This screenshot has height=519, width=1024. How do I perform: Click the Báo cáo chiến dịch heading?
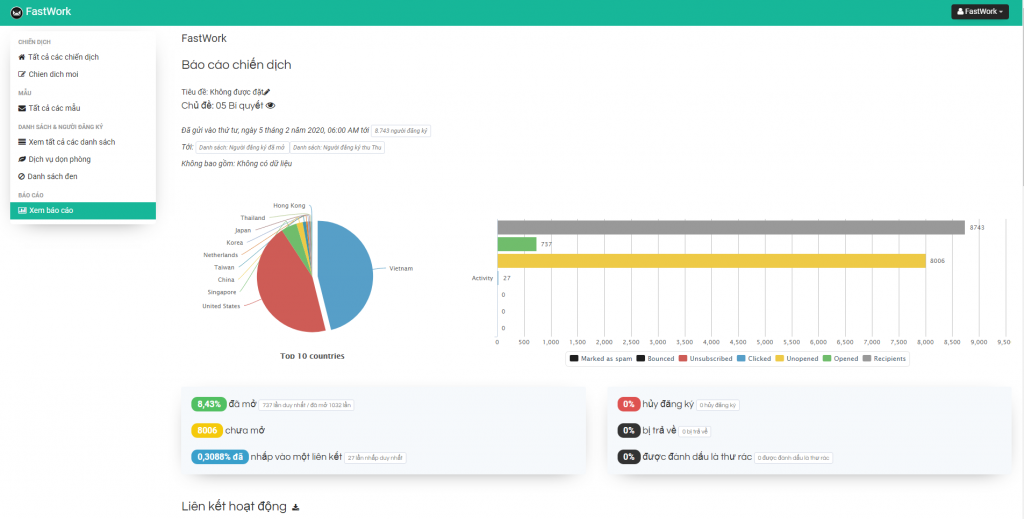coord(236,65)
